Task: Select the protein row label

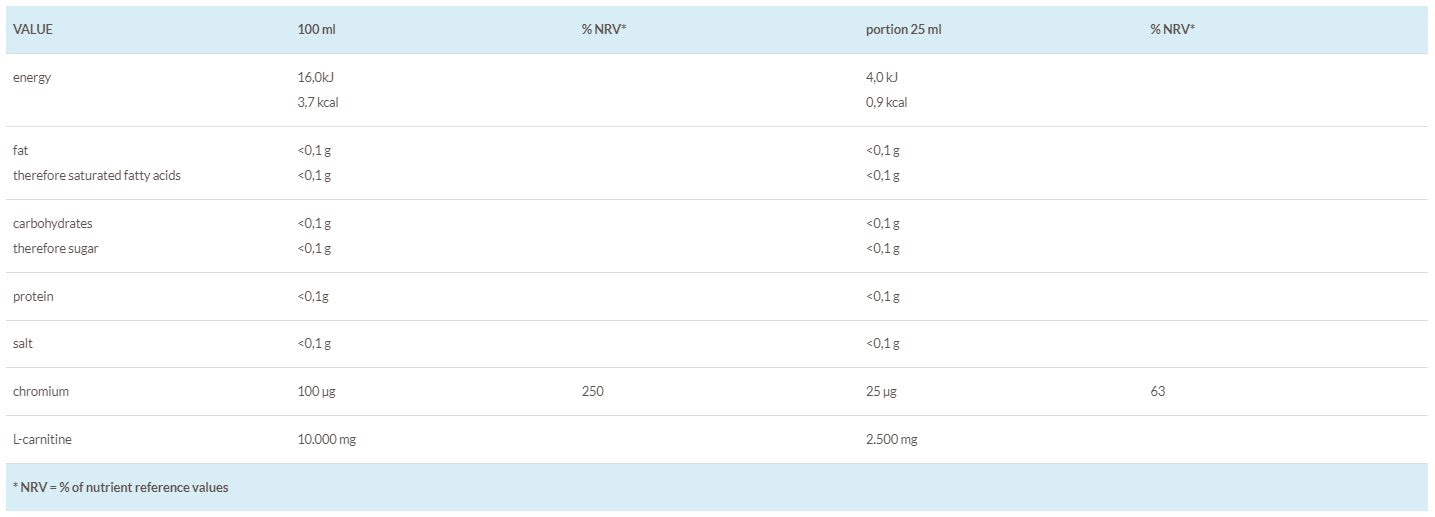Action: (x=33, y=297)
